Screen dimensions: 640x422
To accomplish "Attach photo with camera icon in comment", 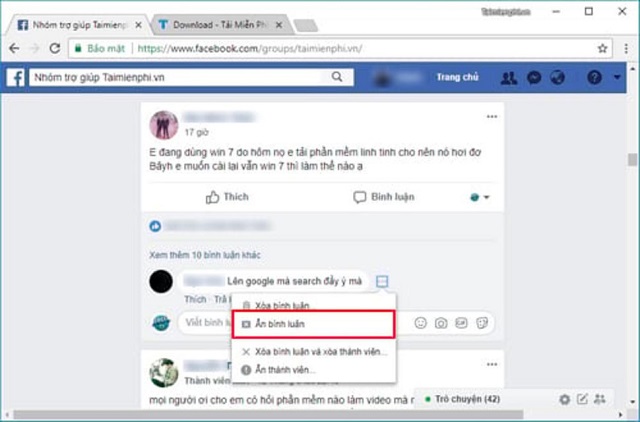I will (x=441, y=323).
